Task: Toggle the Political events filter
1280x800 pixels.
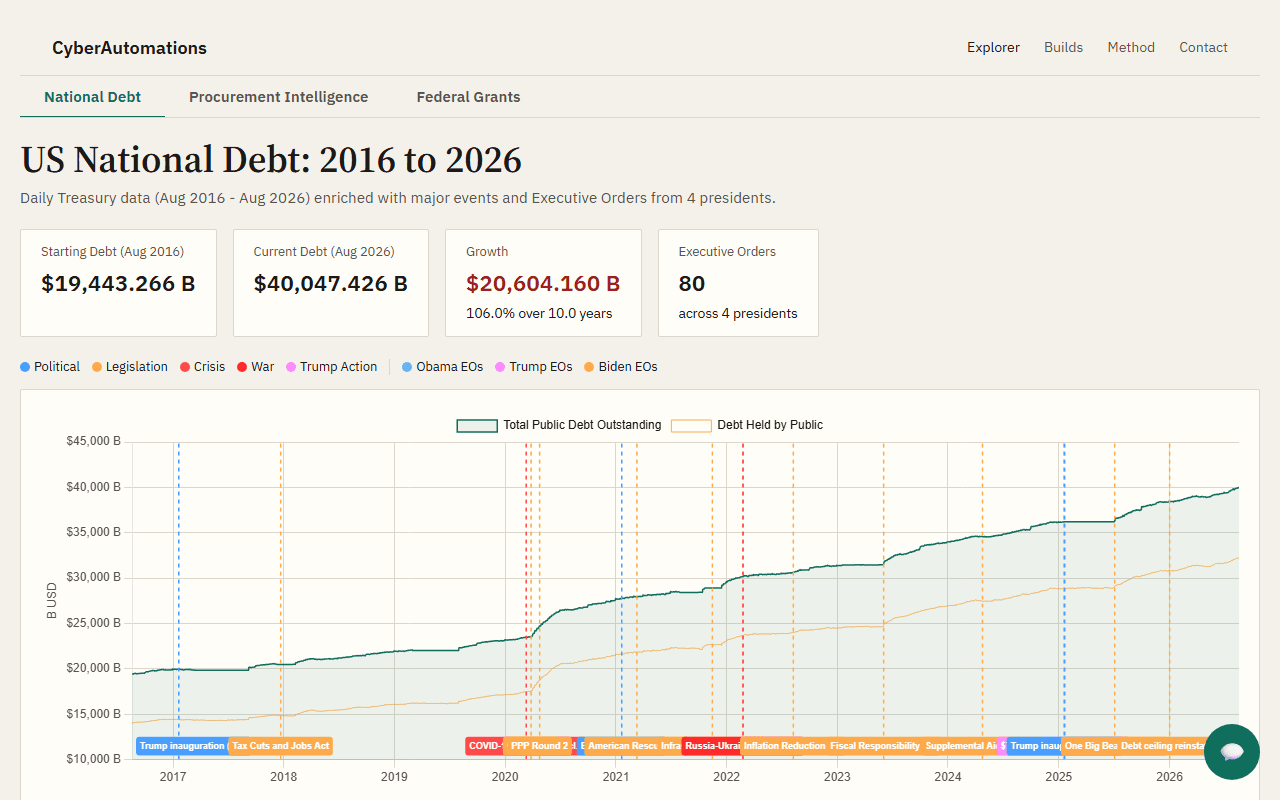Action: [x=50, y=367]
